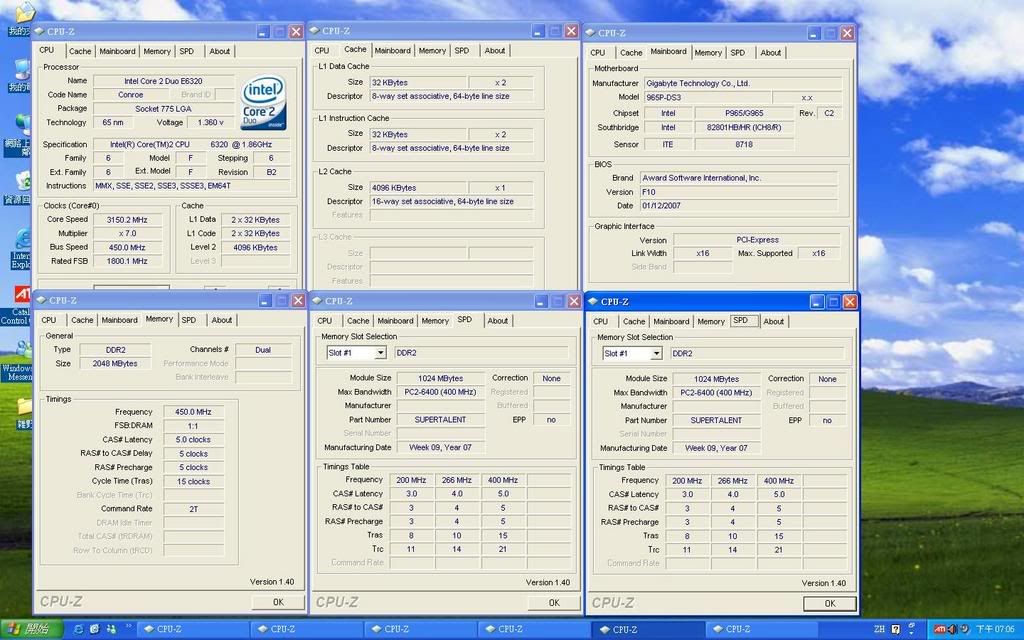Open the Mainboard tab in the top-left CPU window
Viewport: 1024px width, 640px height.
117,51
